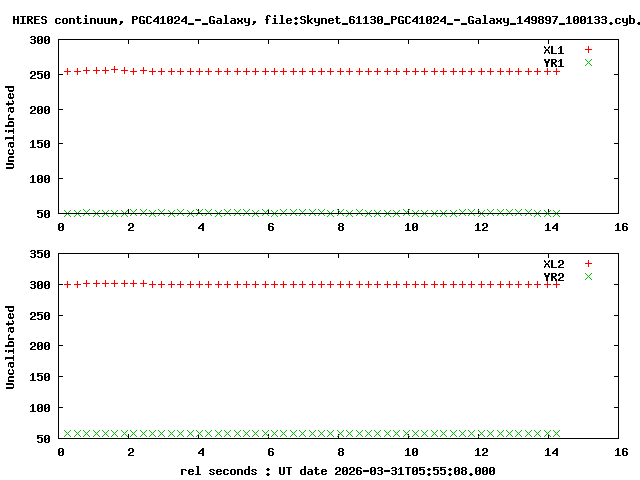
Task: Click the 300 tick label on top plot
Action: pyautogui.click(x=40, y=40)
